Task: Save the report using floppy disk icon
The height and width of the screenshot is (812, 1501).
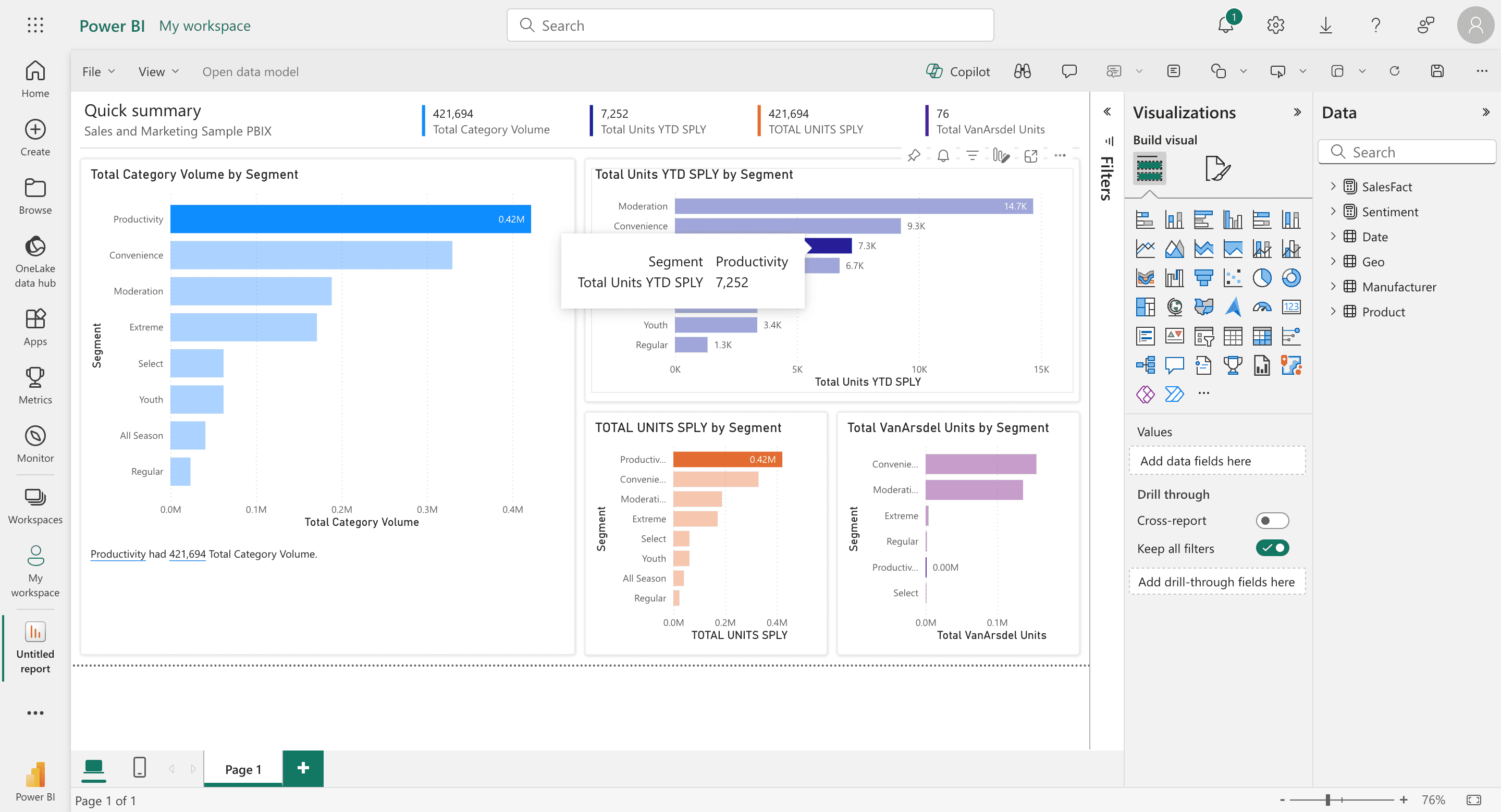Action: pos(1437,71)
